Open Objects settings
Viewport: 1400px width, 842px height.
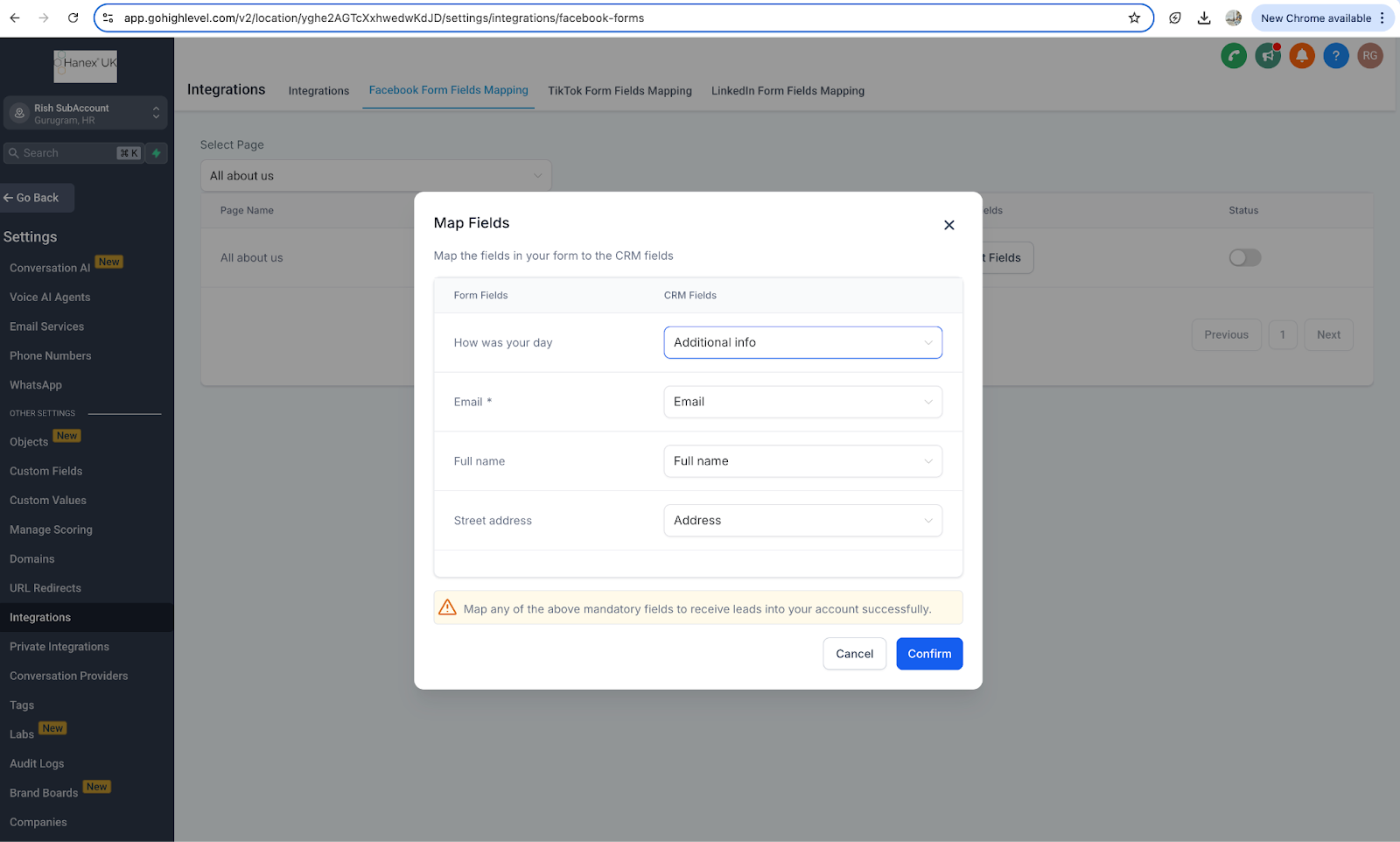(x=29, y=442)
